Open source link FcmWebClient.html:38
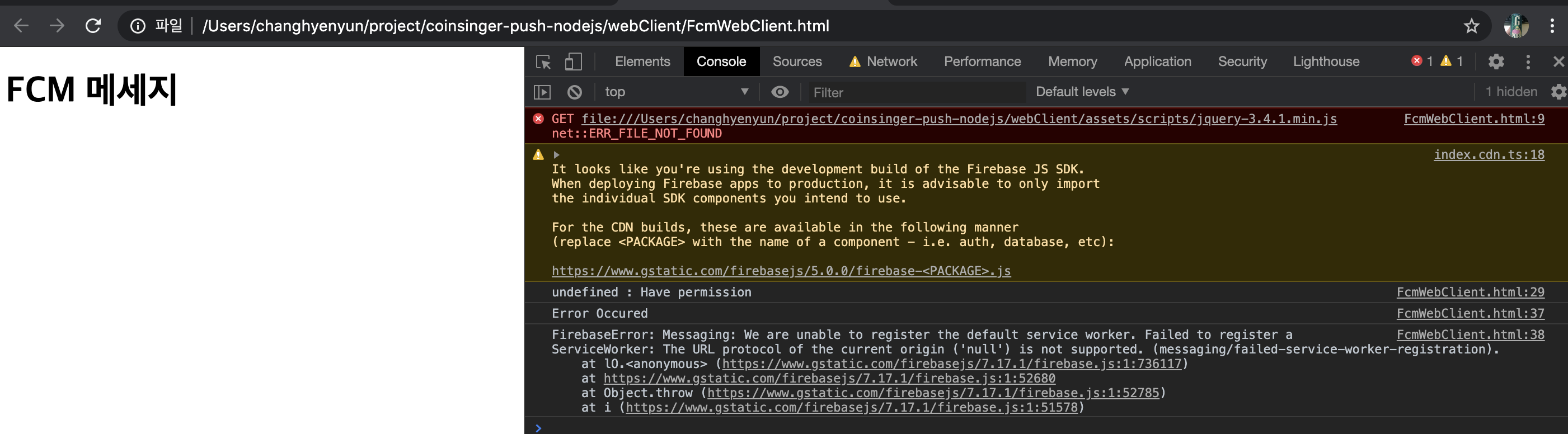The image size is (1568, 434). [1470, 335]
